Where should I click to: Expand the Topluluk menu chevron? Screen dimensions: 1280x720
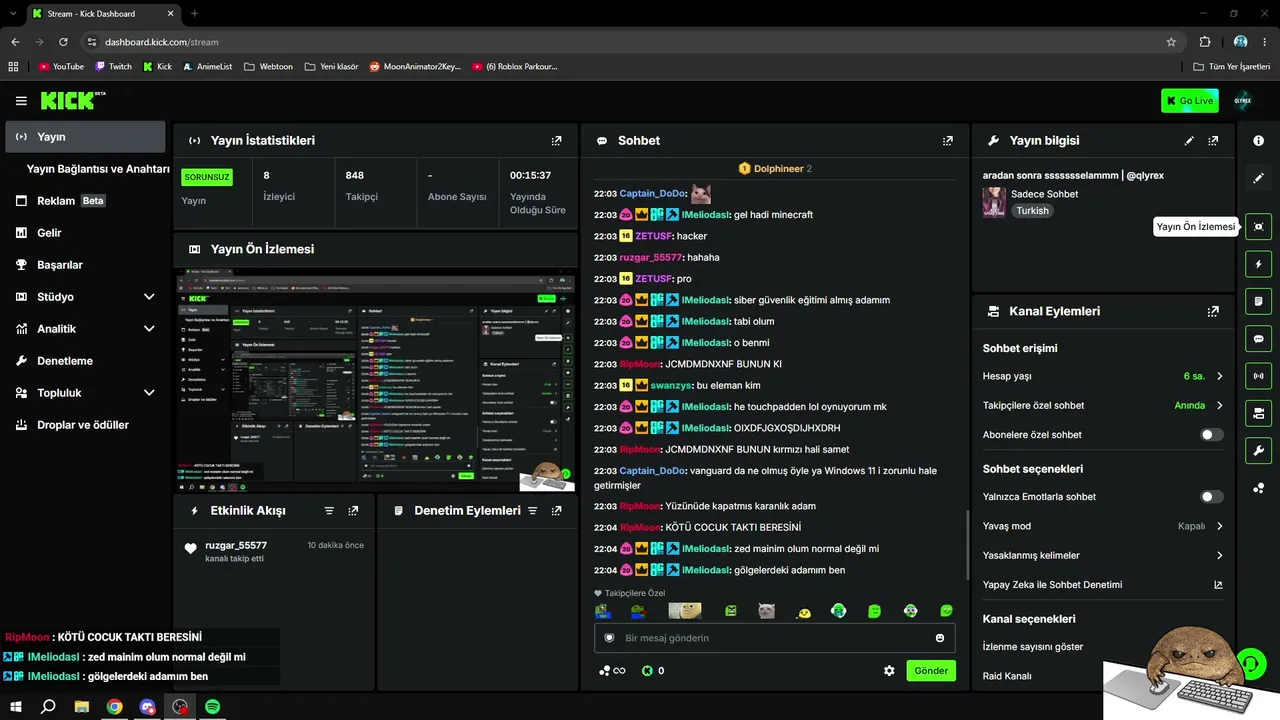point(149,393)
